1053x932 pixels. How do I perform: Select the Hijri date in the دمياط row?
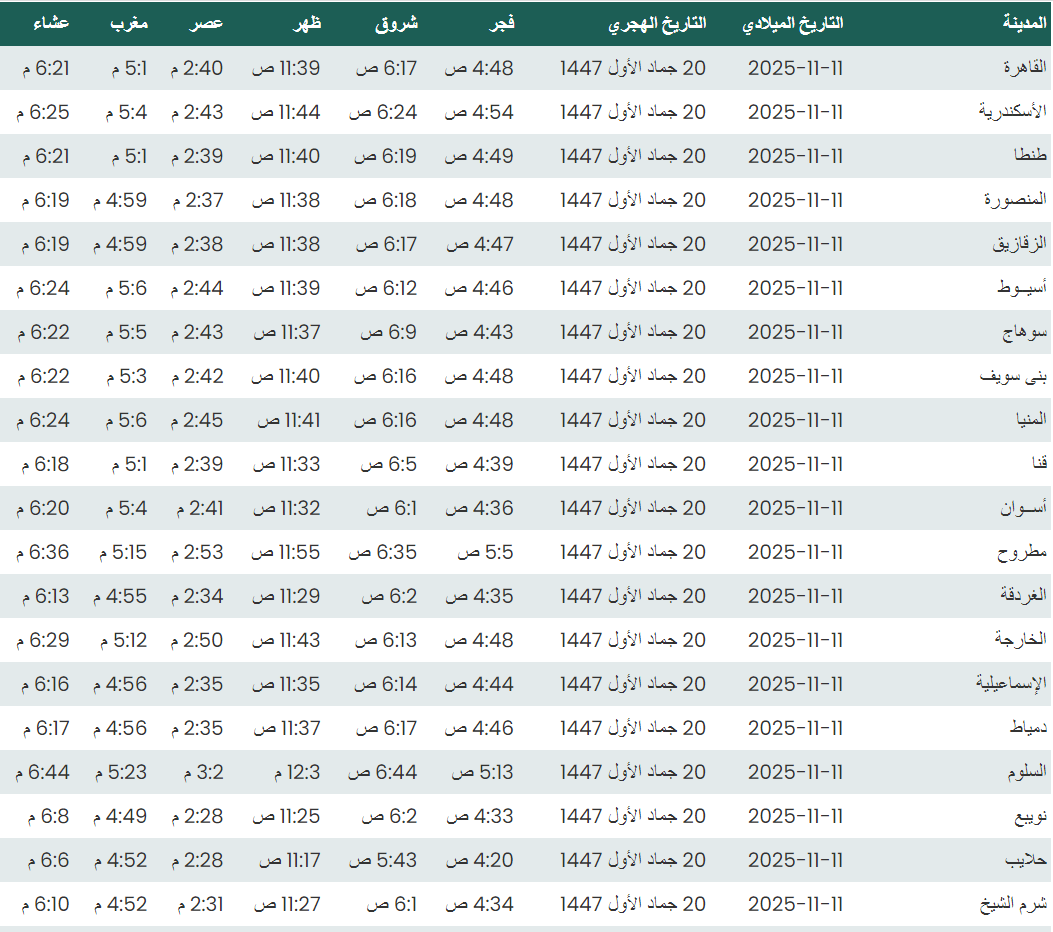click(x=633, y=728)
